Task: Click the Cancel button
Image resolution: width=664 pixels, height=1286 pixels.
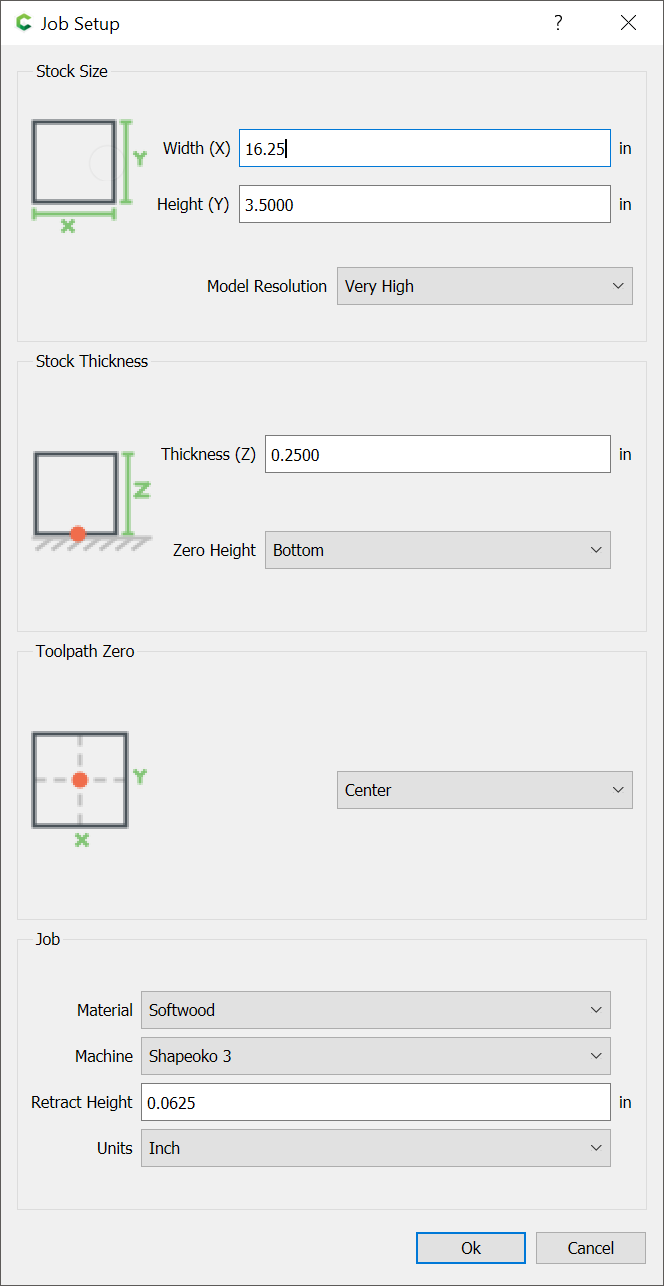Action: [591, 1248]
